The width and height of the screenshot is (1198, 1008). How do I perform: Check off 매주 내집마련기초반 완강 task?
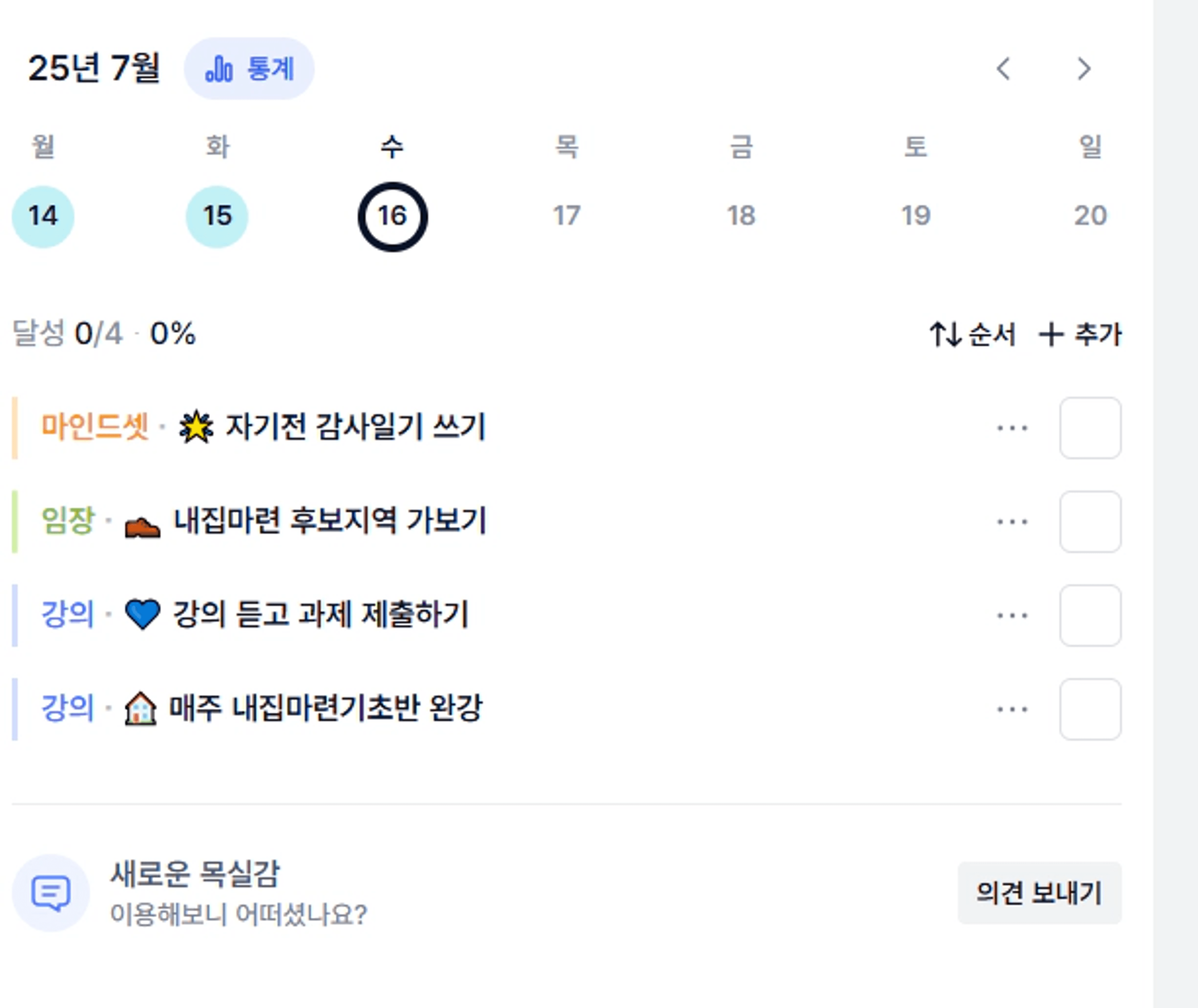tap(1090, 709)
